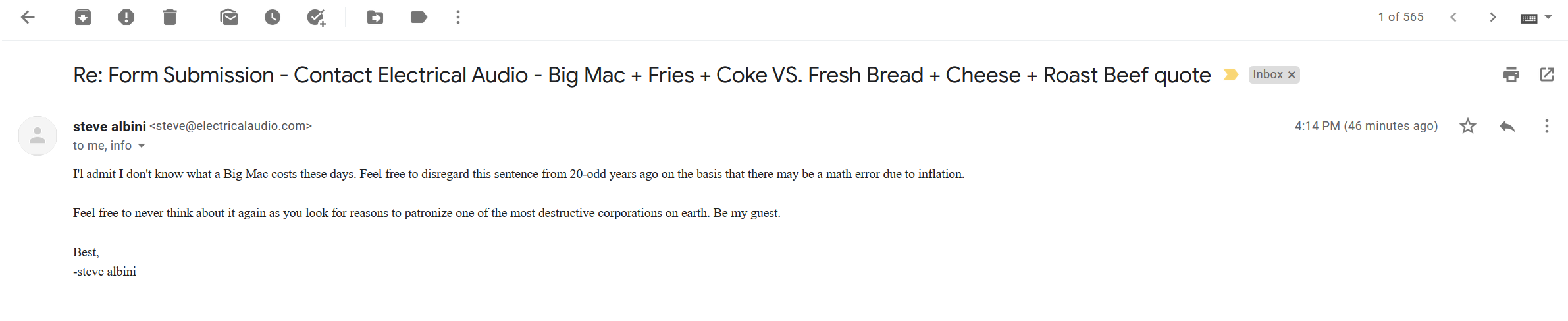Image resolution: width=1568 pixels, height=321 pixels.
Task: Open the toolbar More options menu
Action: pyautogui.click(x=458, y=17)
